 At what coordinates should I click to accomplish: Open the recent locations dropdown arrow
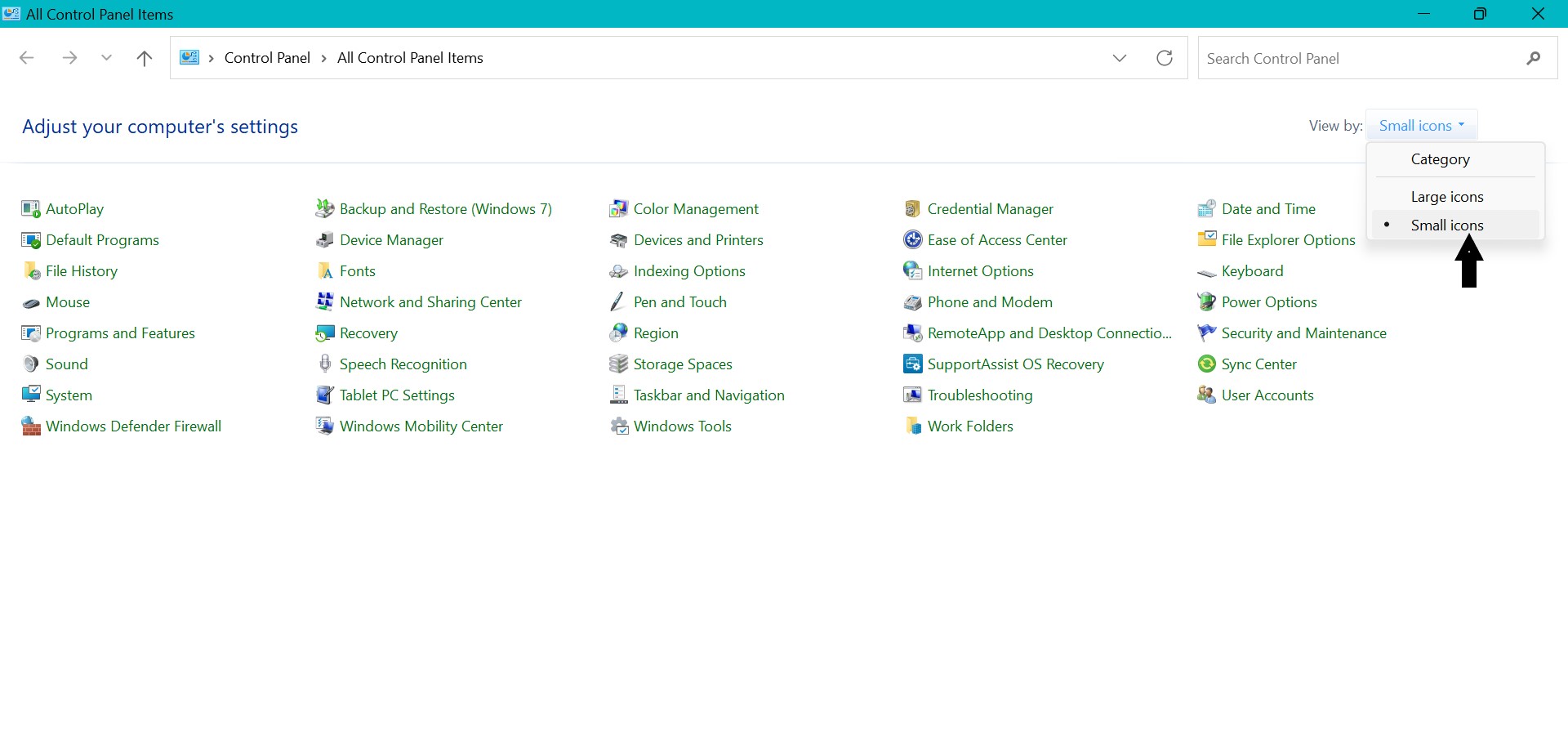pyautogui.click(x=106, y=58)
